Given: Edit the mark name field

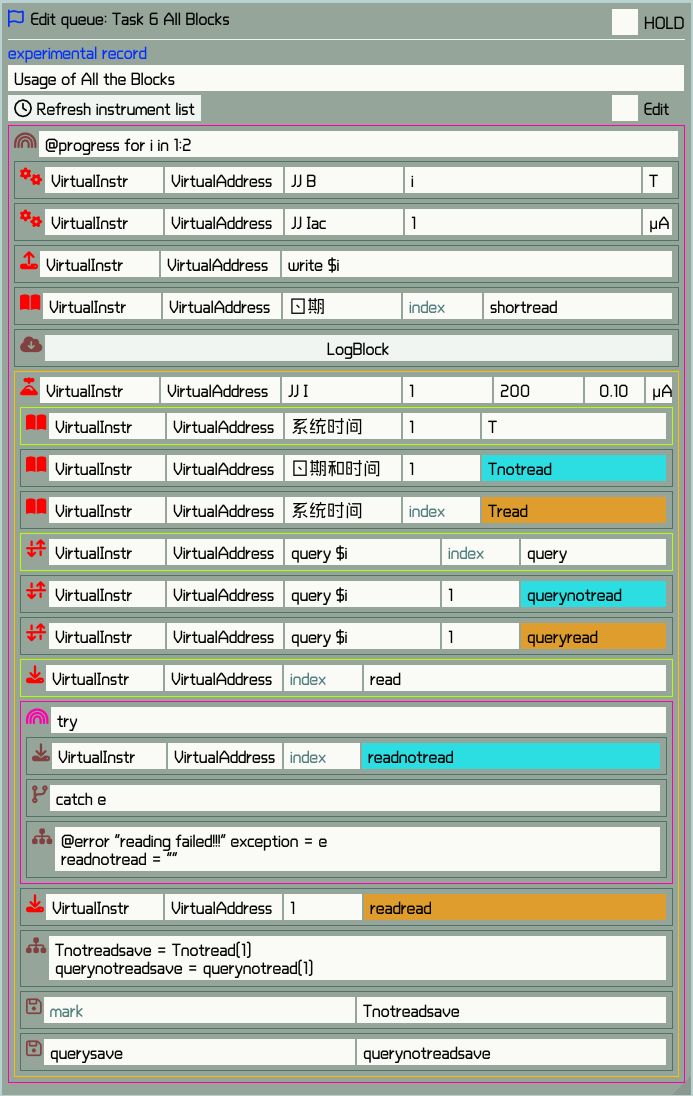Looking at the screenshot, I should (200, 1011).
